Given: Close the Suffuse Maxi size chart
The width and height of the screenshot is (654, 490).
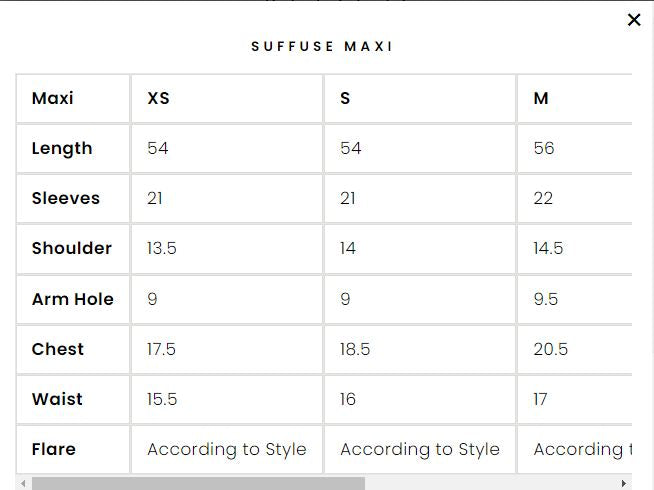Looking at the screenshot, I should point(634,20).
